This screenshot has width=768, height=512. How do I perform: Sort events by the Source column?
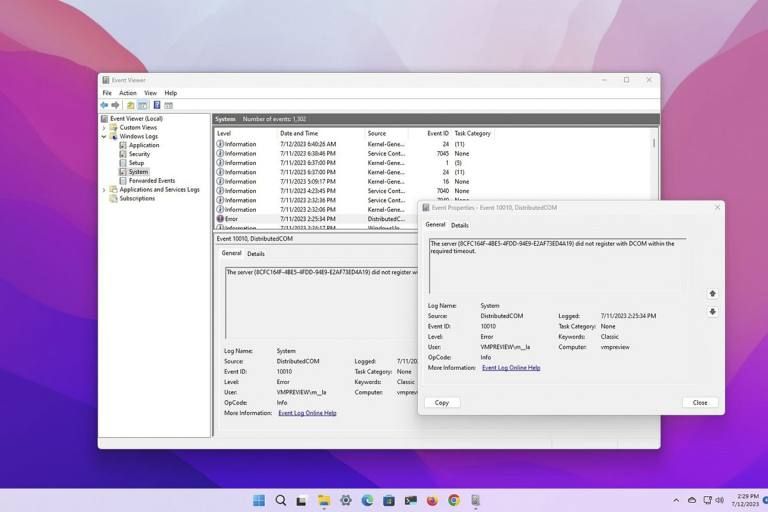click(x=377, y=133)
